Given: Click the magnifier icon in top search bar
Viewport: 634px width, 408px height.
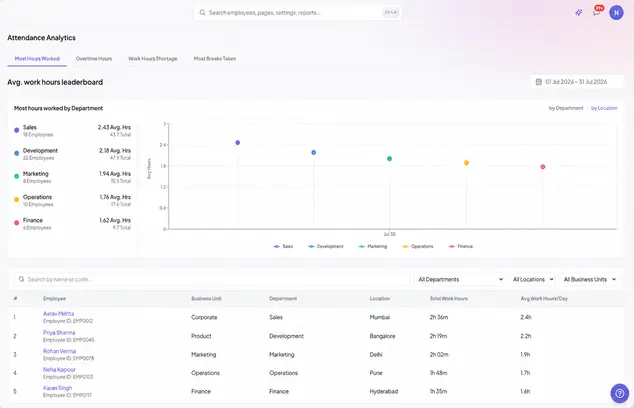Looking at the screenshot, I should [x=202, y=13].
